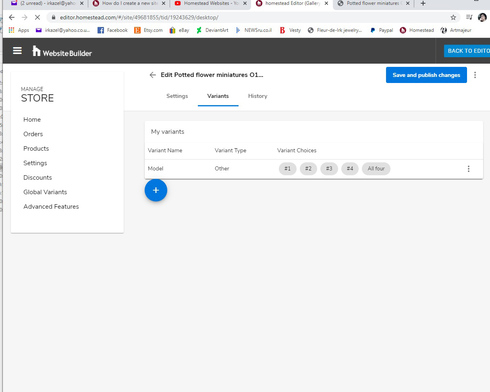Open the Vesty bookmark
The height and width of the screenshot is (392, 490).
(290, 30)
